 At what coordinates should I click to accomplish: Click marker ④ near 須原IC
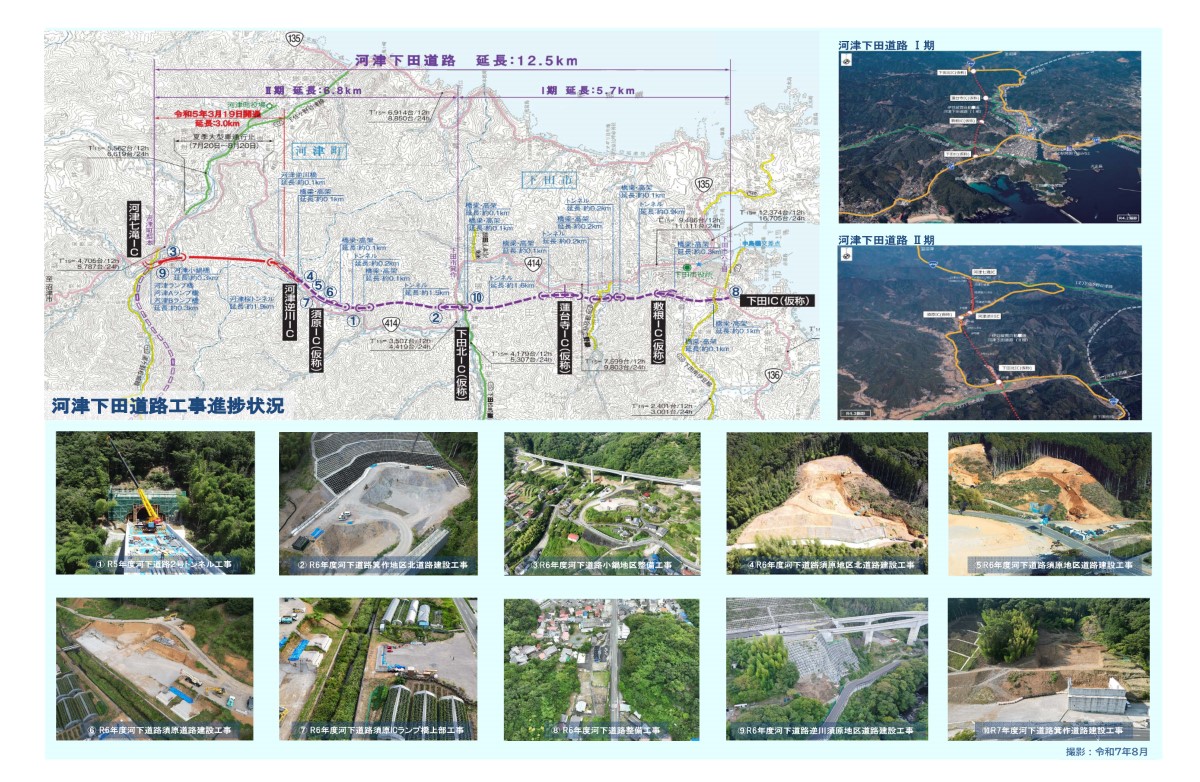click(310, 276)
